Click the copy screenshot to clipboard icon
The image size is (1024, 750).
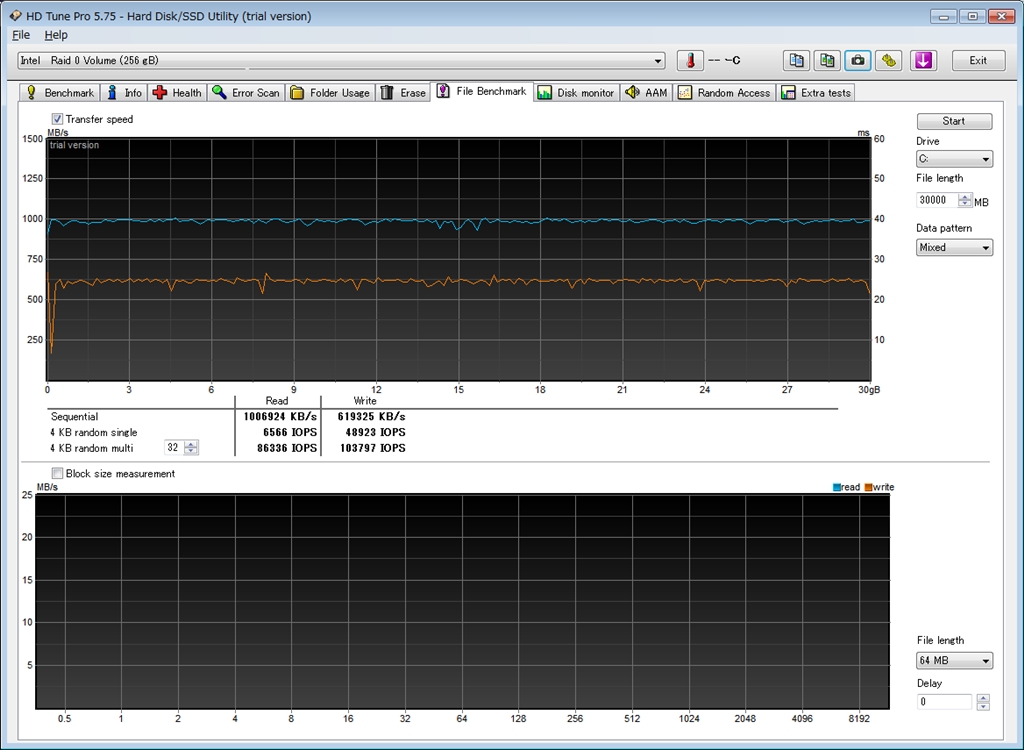[827, 60]
